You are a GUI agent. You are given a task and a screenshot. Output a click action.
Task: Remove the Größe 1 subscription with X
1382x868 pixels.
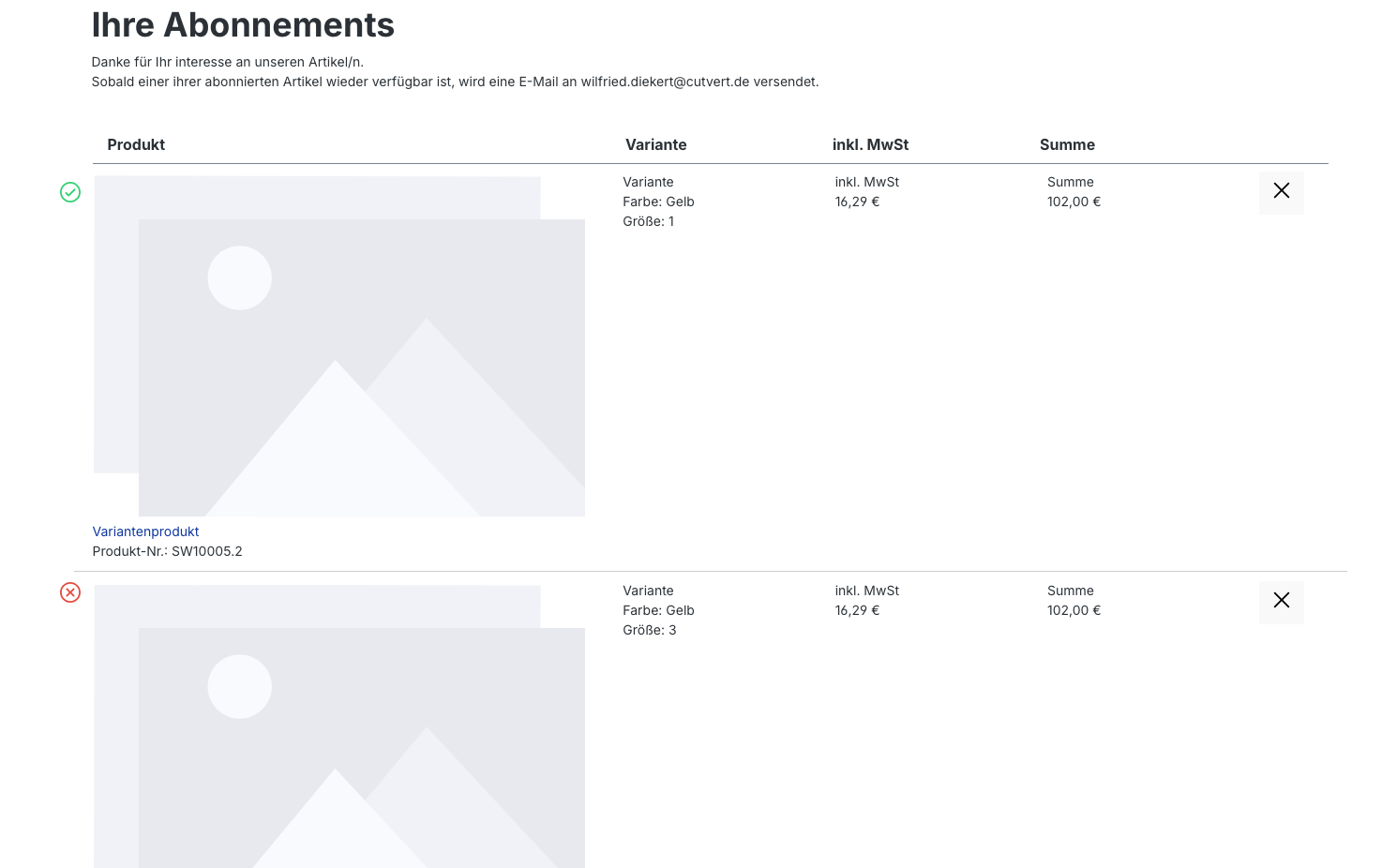(1281, 191)
